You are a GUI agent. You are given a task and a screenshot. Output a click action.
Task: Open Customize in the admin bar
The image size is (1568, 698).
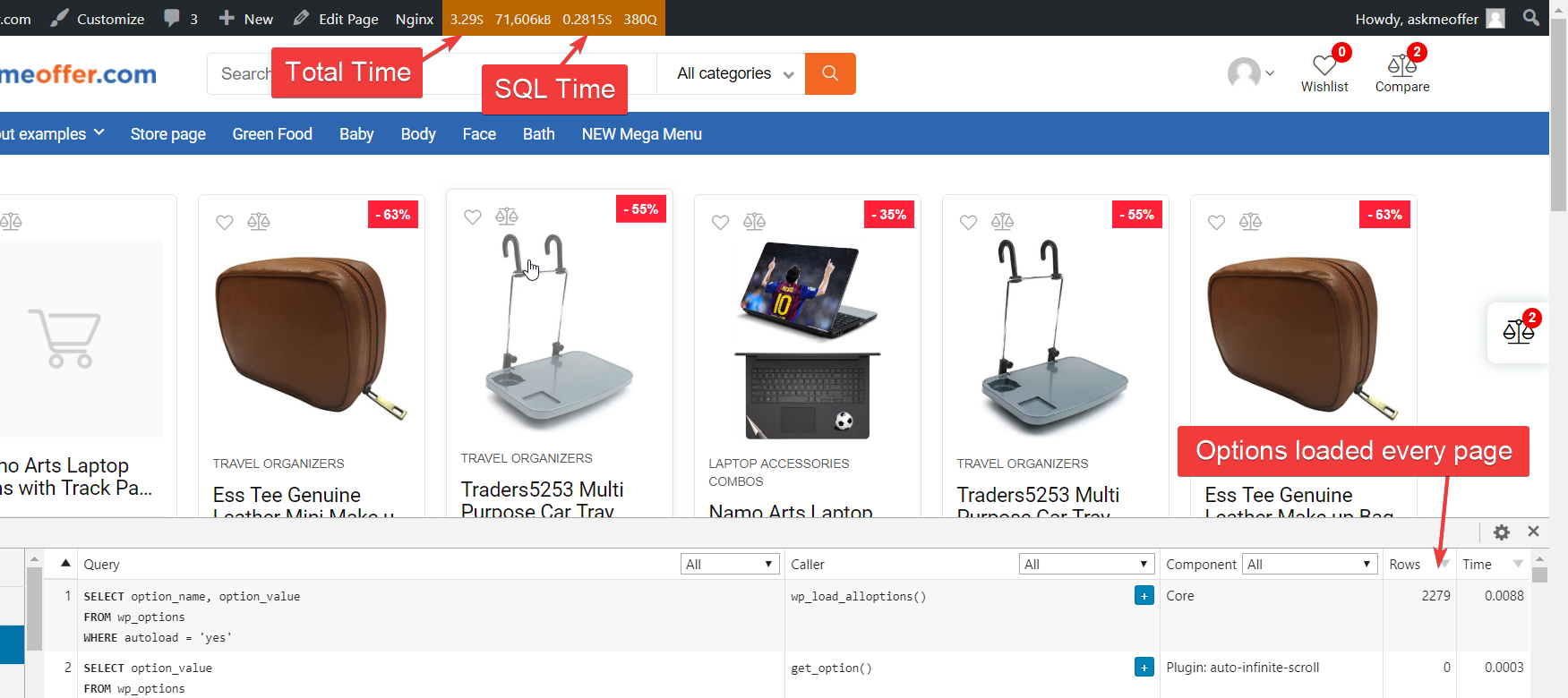pos(98,19)
